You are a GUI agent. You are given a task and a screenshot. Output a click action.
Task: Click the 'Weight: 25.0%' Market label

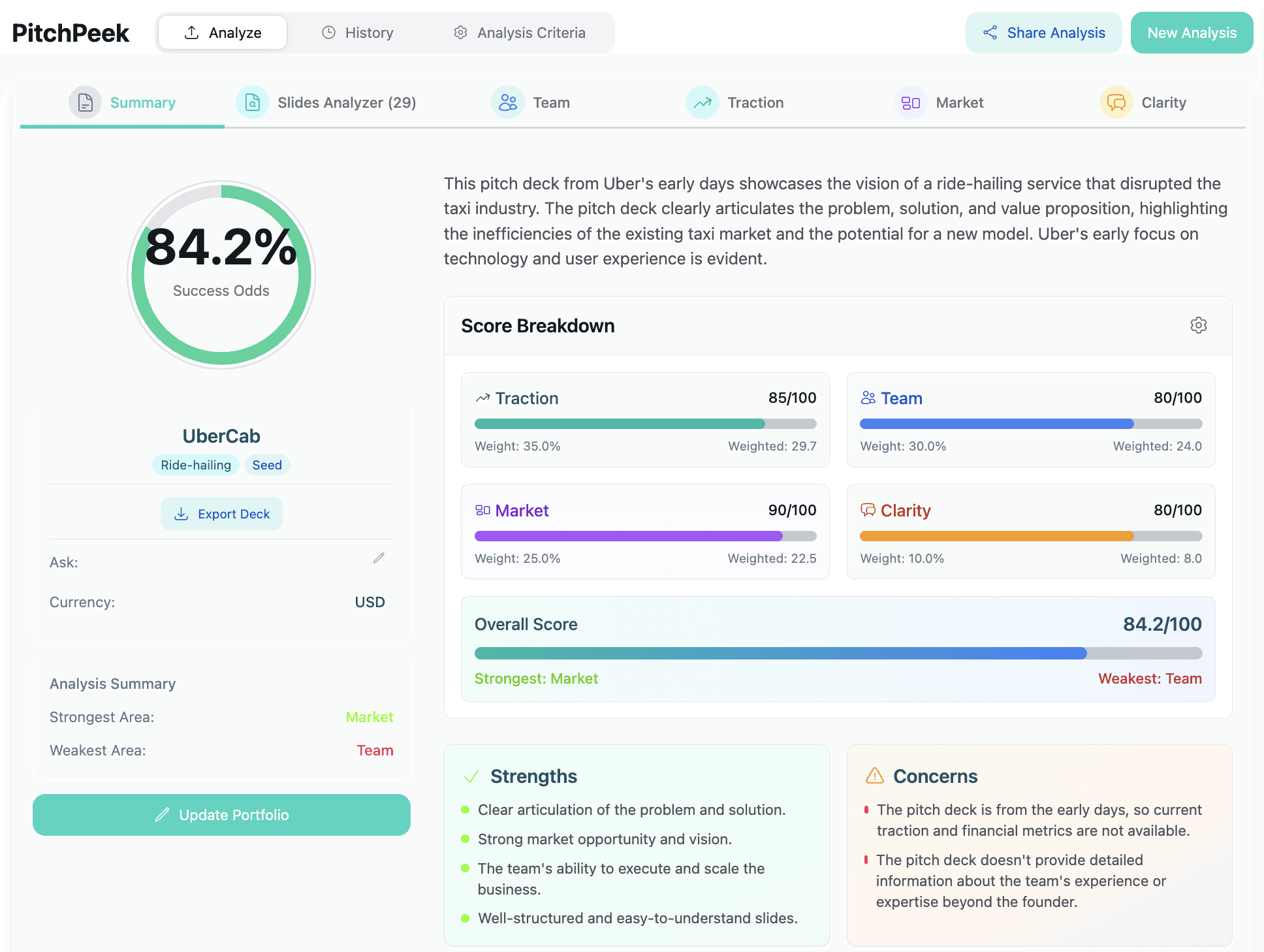click(x=517, y=558)
